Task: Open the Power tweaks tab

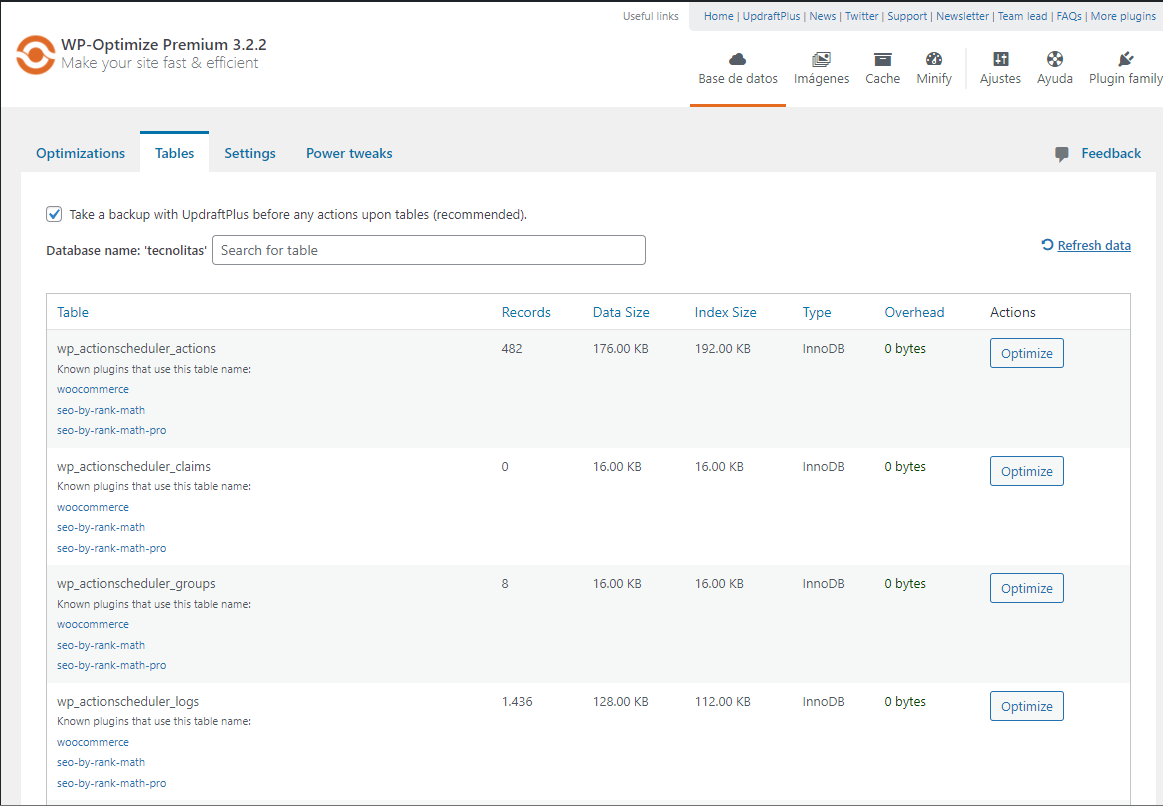Action: [x=348, y=153]
